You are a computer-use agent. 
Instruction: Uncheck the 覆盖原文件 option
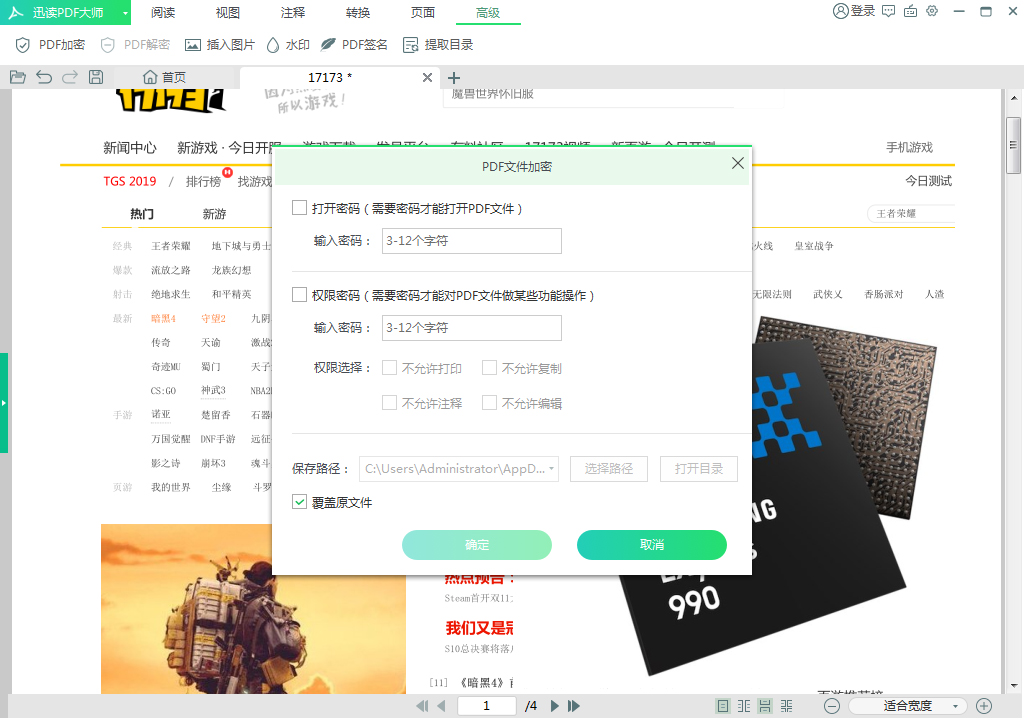point(297,503)
